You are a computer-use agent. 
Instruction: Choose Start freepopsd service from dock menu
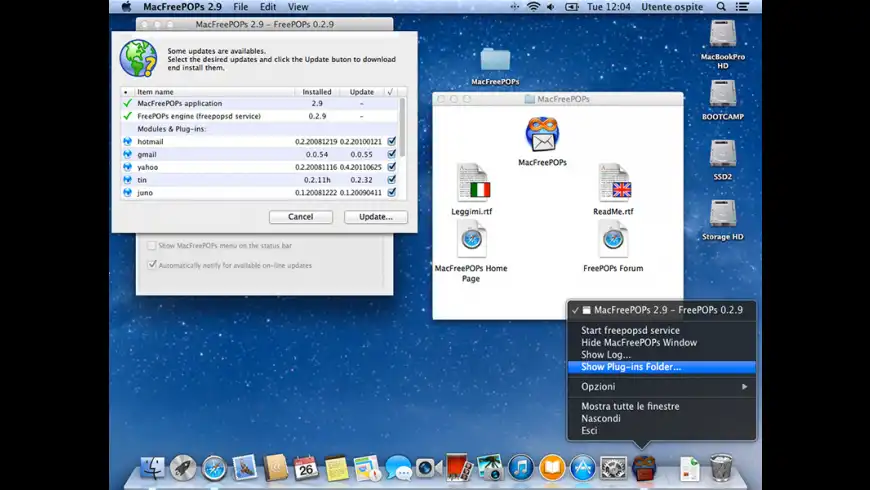(661, 330)
